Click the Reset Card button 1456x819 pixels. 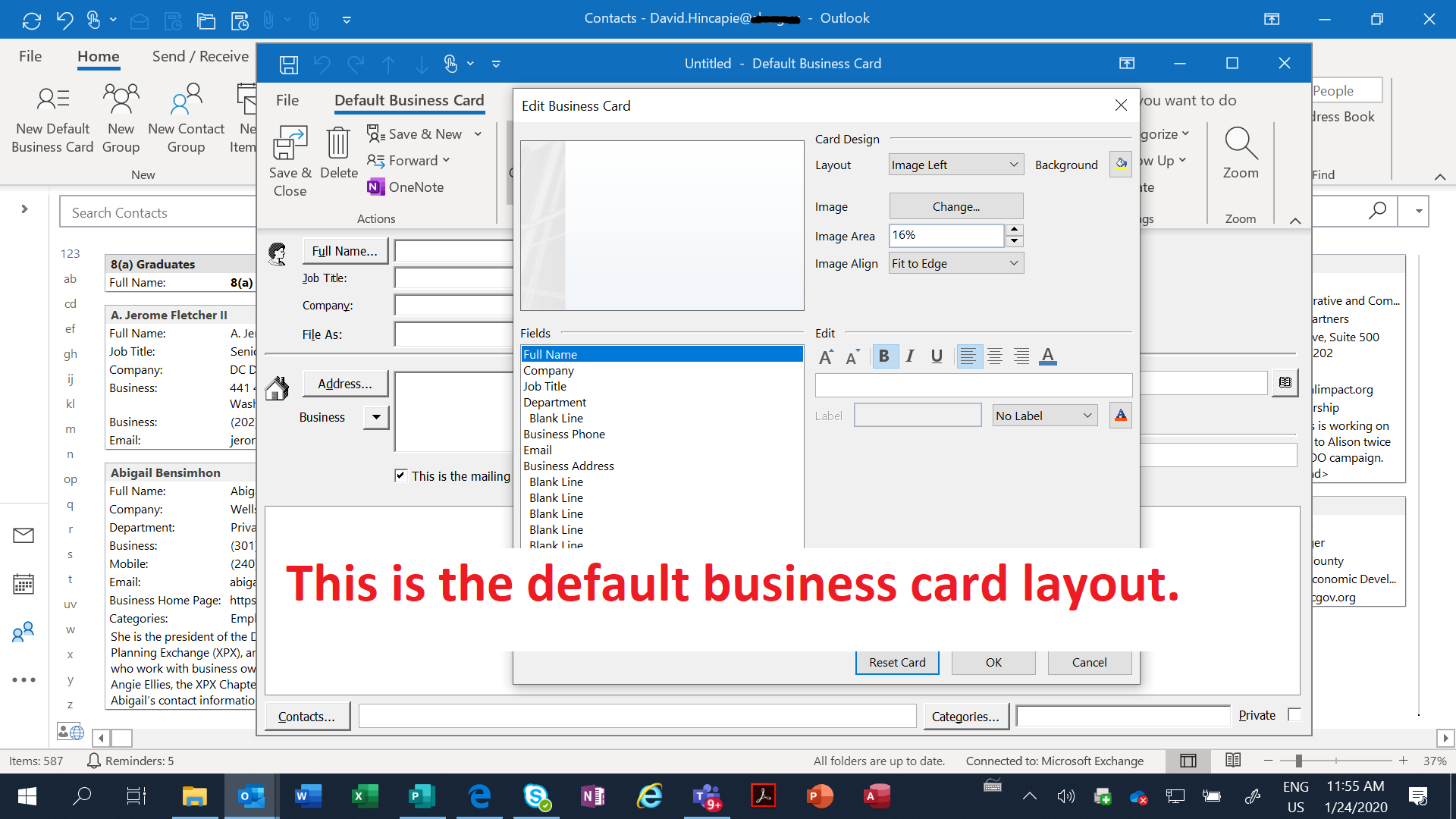(x=897, y=662)
